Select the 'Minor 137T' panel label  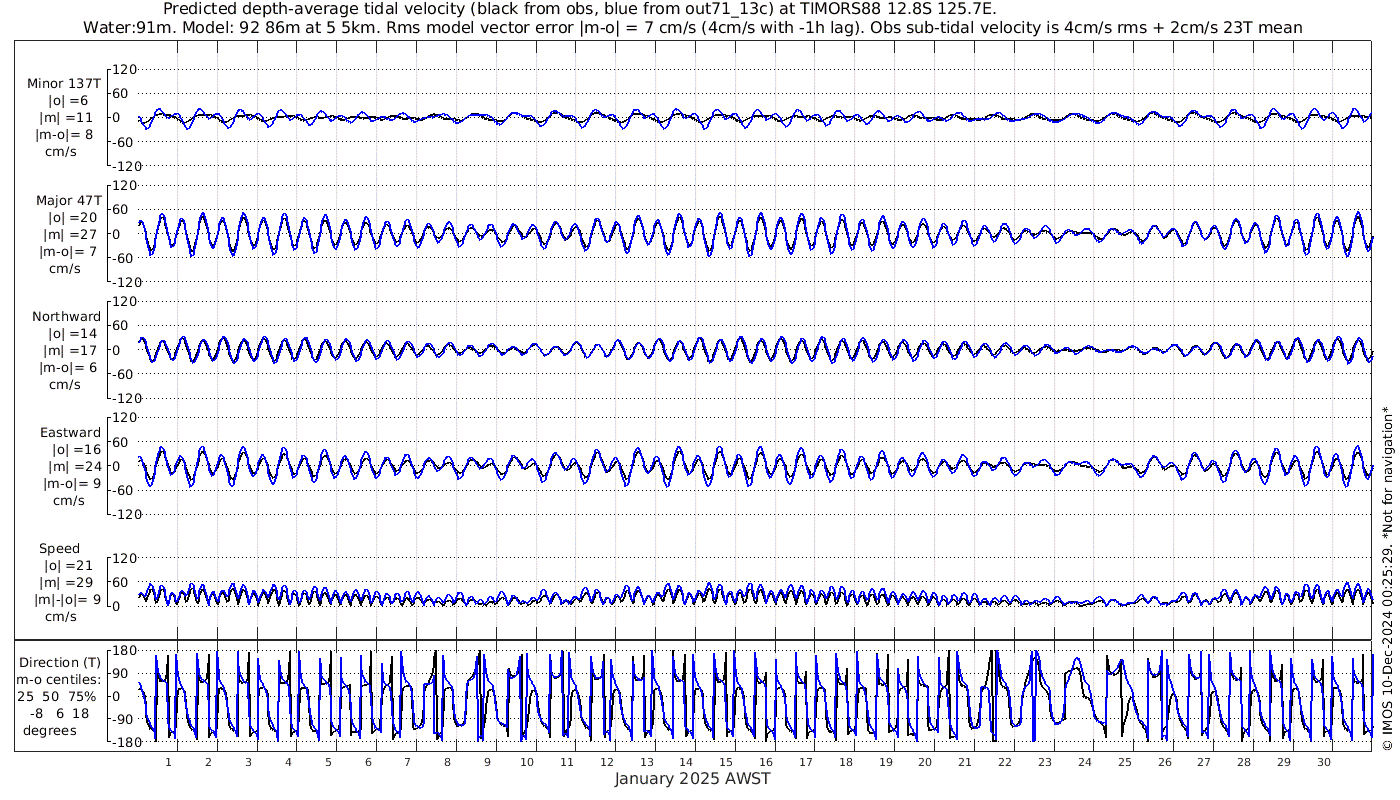(x=64, y=84)
